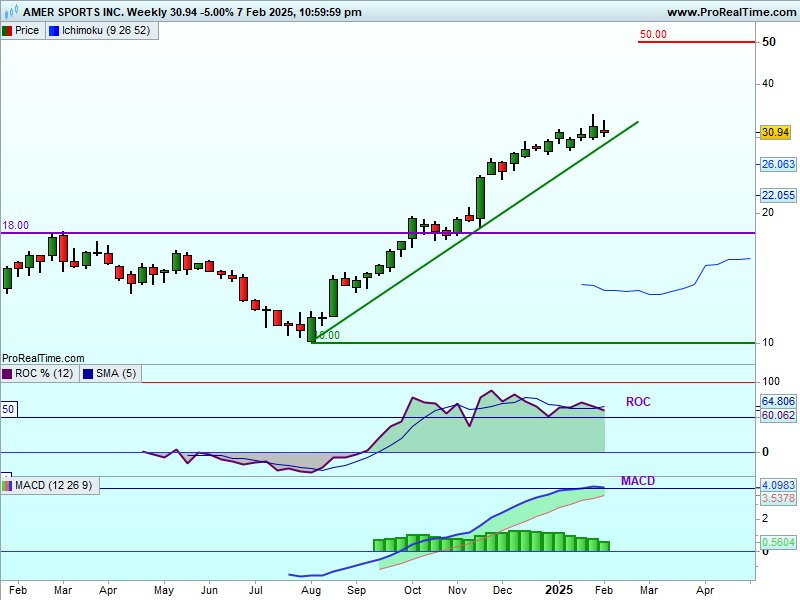Select the SMA (5) indicator label
The image size is (800, 600).
115,374
